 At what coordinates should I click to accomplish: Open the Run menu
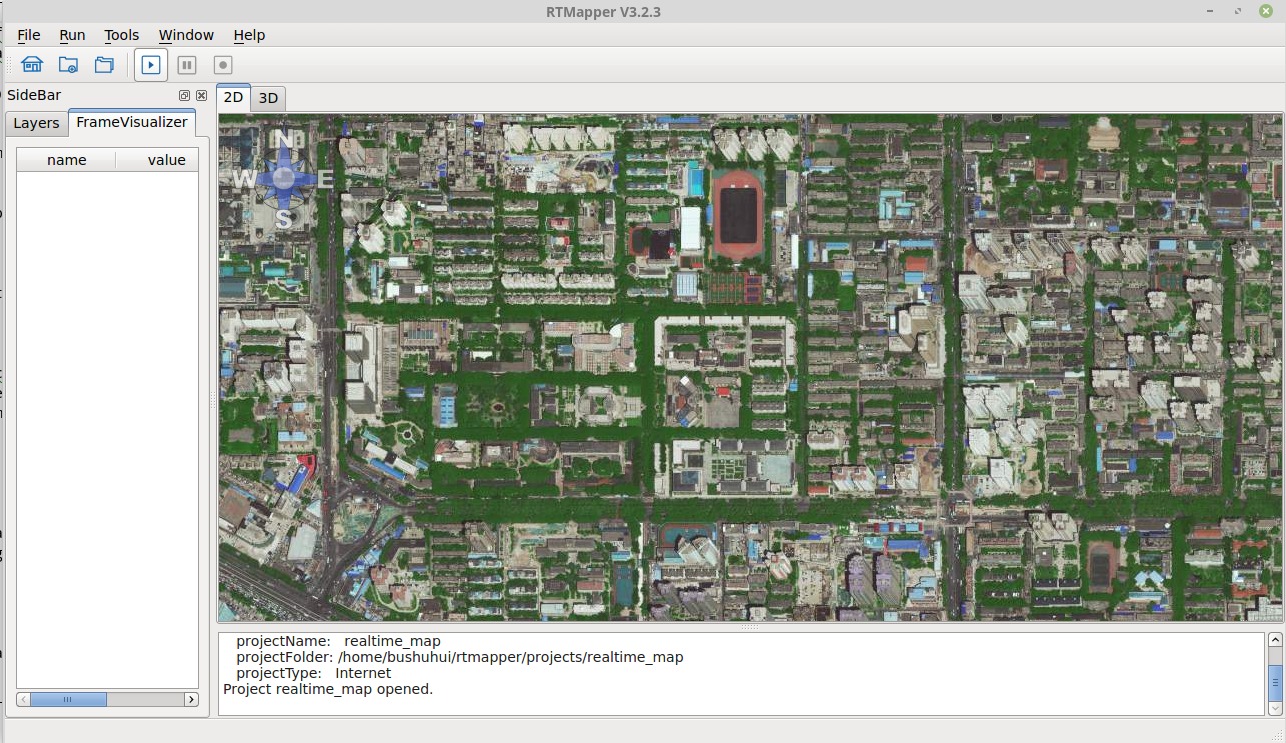[x=72, y=35]
